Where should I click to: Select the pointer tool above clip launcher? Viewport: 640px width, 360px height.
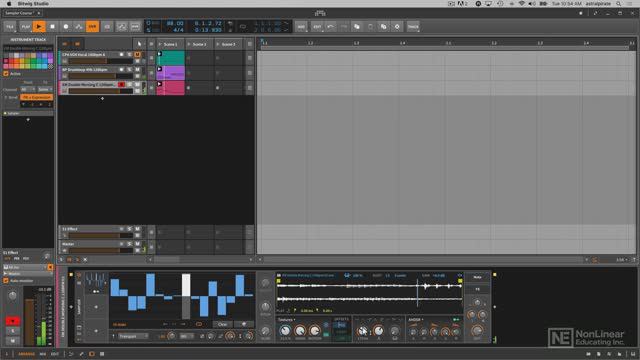[139, 44]
